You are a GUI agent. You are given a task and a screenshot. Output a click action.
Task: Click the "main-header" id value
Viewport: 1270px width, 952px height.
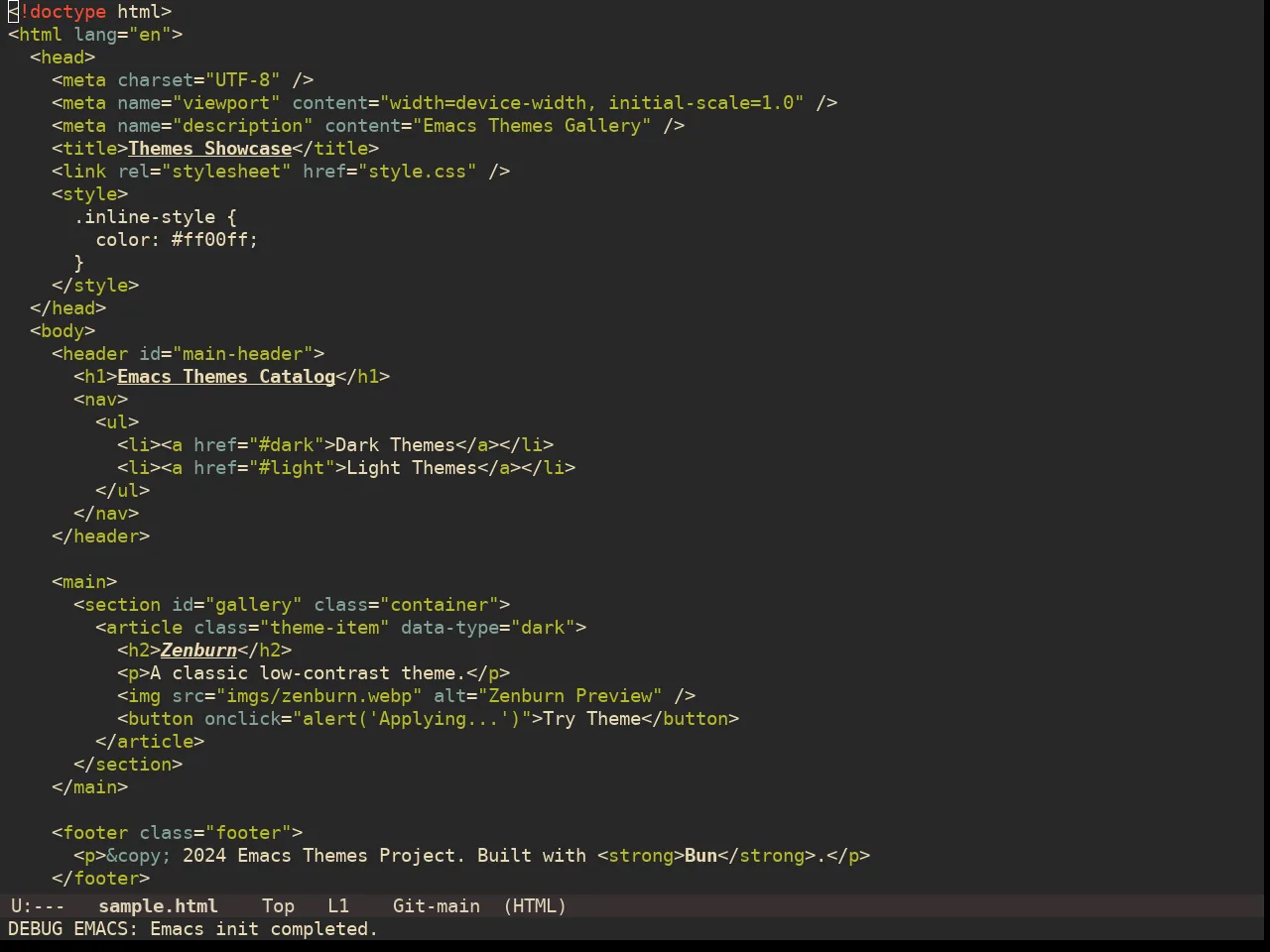243,354
